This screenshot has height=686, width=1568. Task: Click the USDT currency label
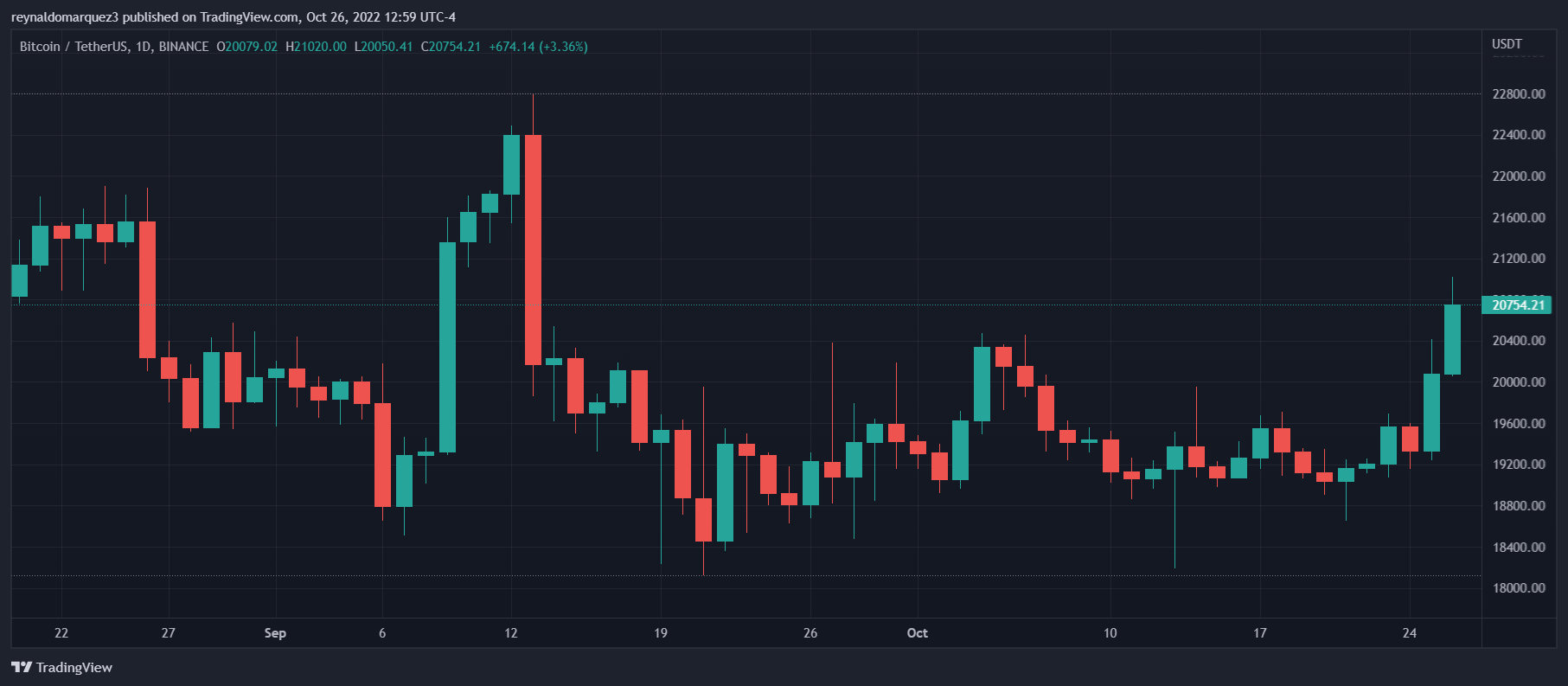[x=1507, y=44]
